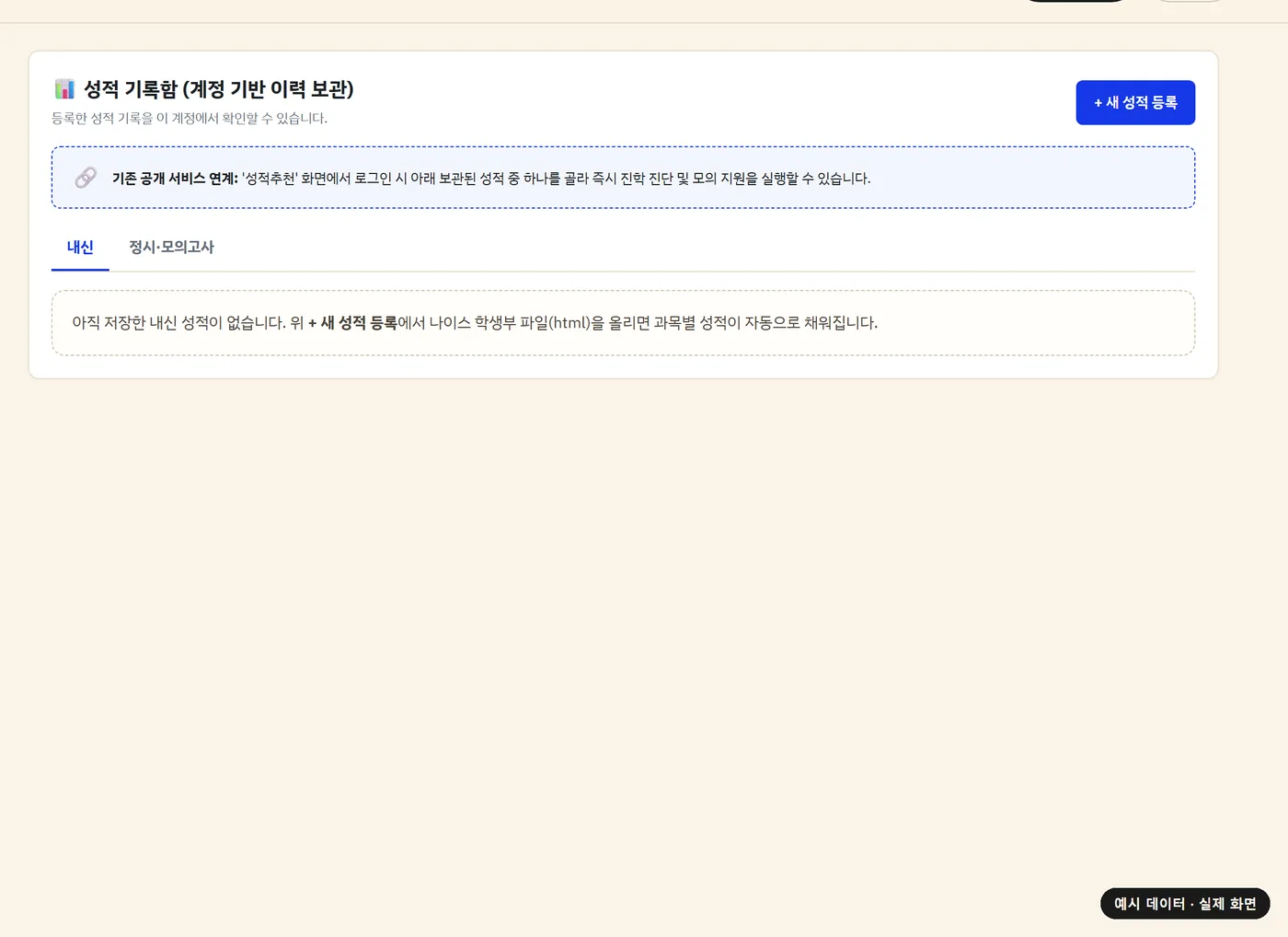Switch to the 내신 tab
The width and height of the screenshot is (1288, 937).
(x=80, y=247)
